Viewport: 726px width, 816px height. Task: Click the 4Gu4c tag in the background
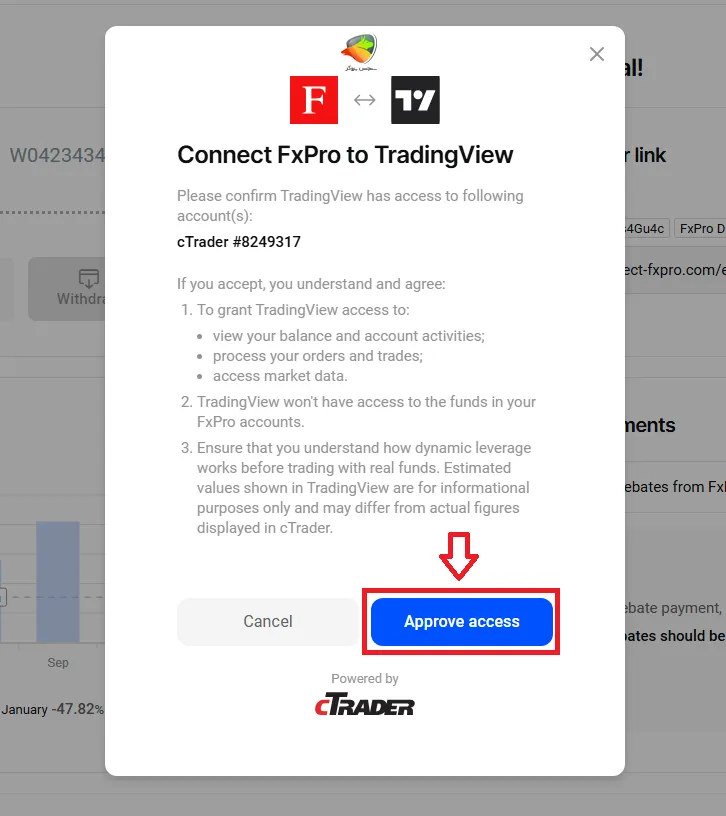click(x=646, y=228)
